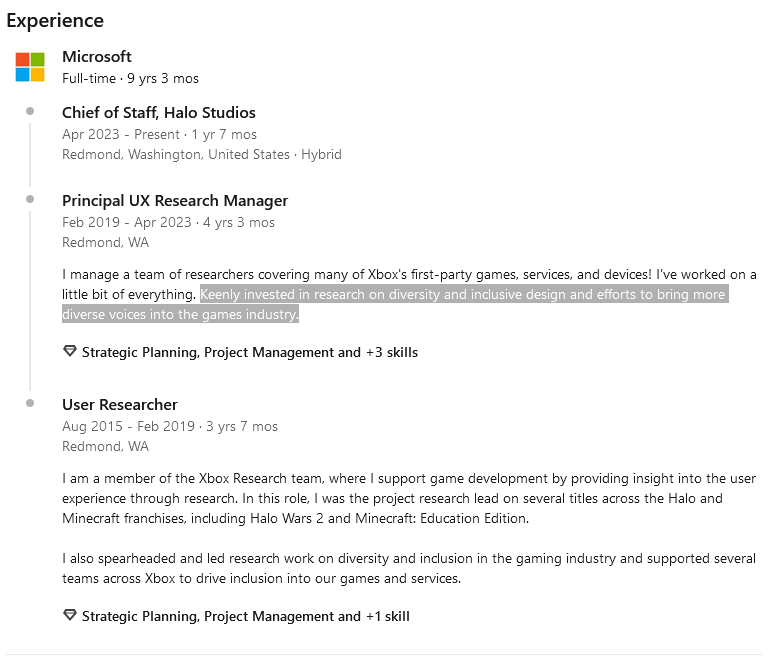Click the Full-time 9 yrs 3 mos line
The width and height of the screenshot is (776, 657).
131,79
